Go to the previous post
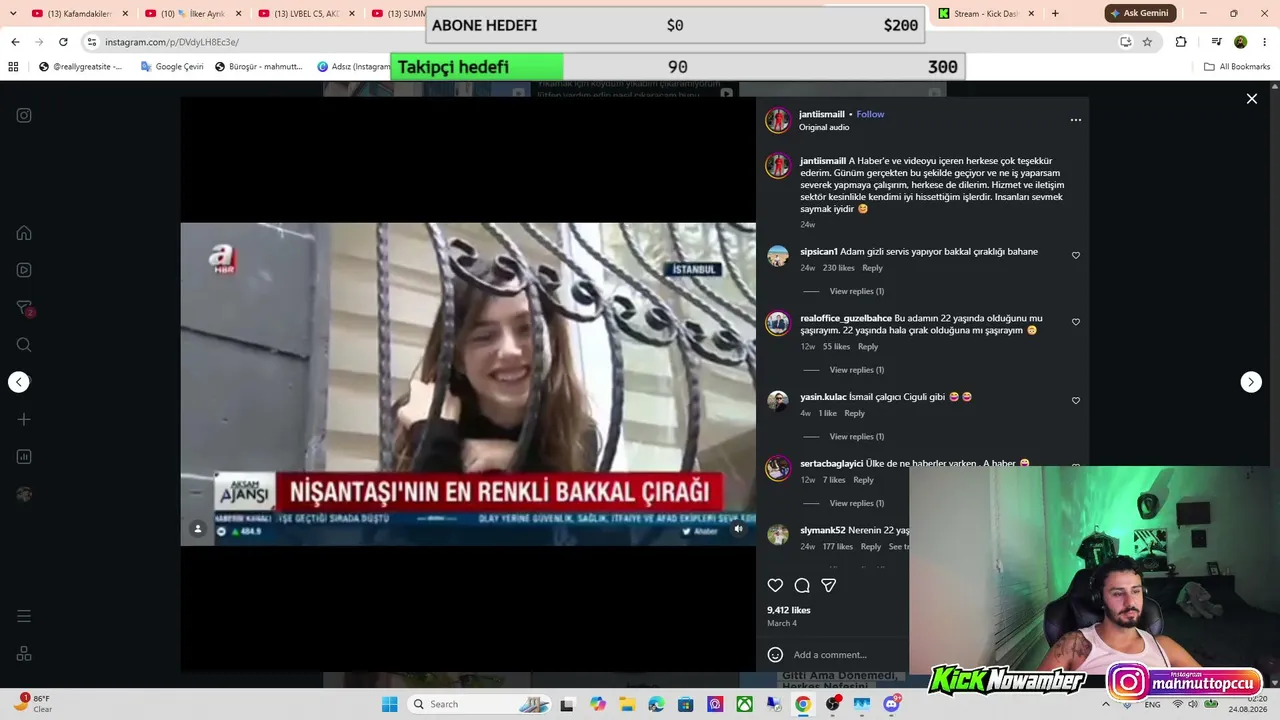Viewport: 1280px width, 720px height. (19, 382)
